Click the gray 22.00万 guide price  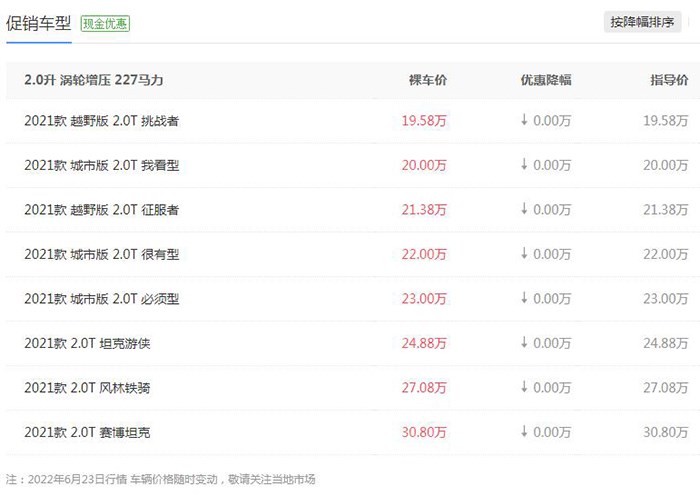click(x=666, y=254)
